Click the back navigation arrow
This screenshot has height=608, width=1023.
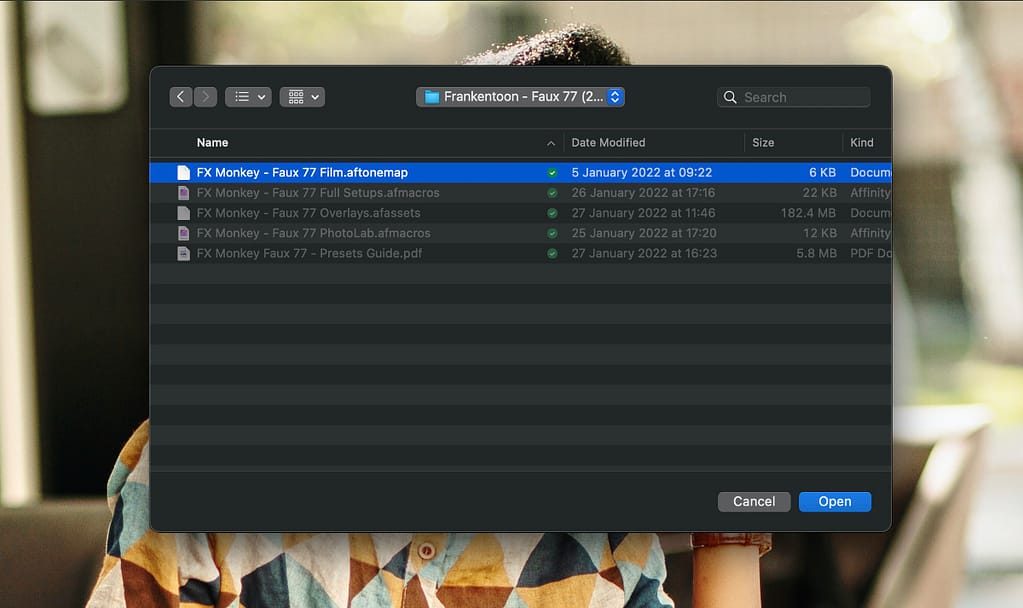pos(181,96)
